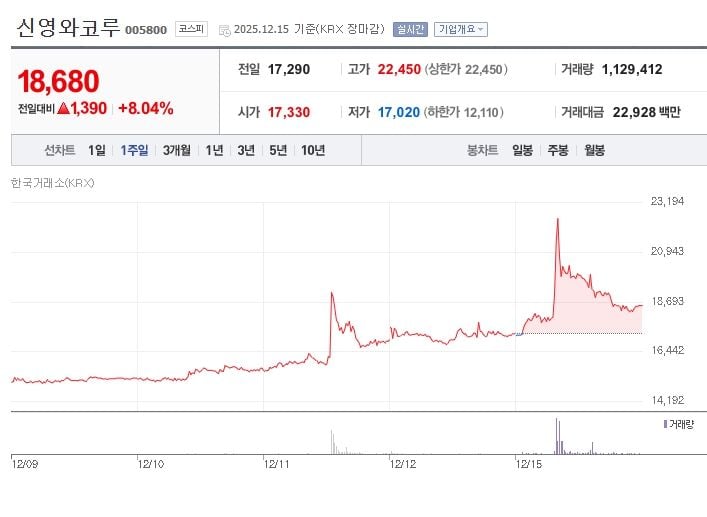The width and height of the screenshot is (707, 517).
Task: Click the 12/15 price spike peak on chart
Action: coord(557,219)
